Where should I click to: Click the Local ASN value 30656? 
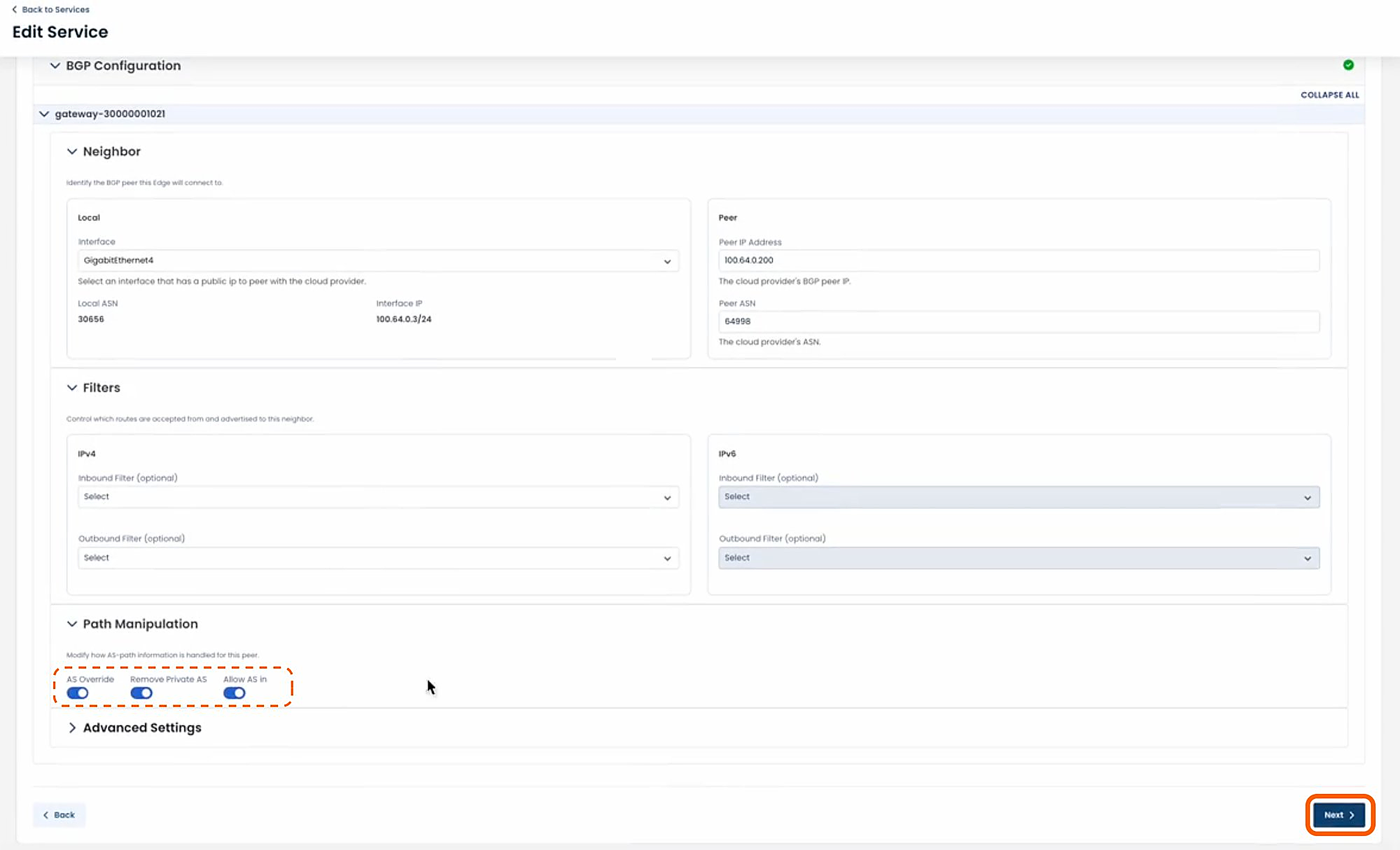(x=91, y=319)
